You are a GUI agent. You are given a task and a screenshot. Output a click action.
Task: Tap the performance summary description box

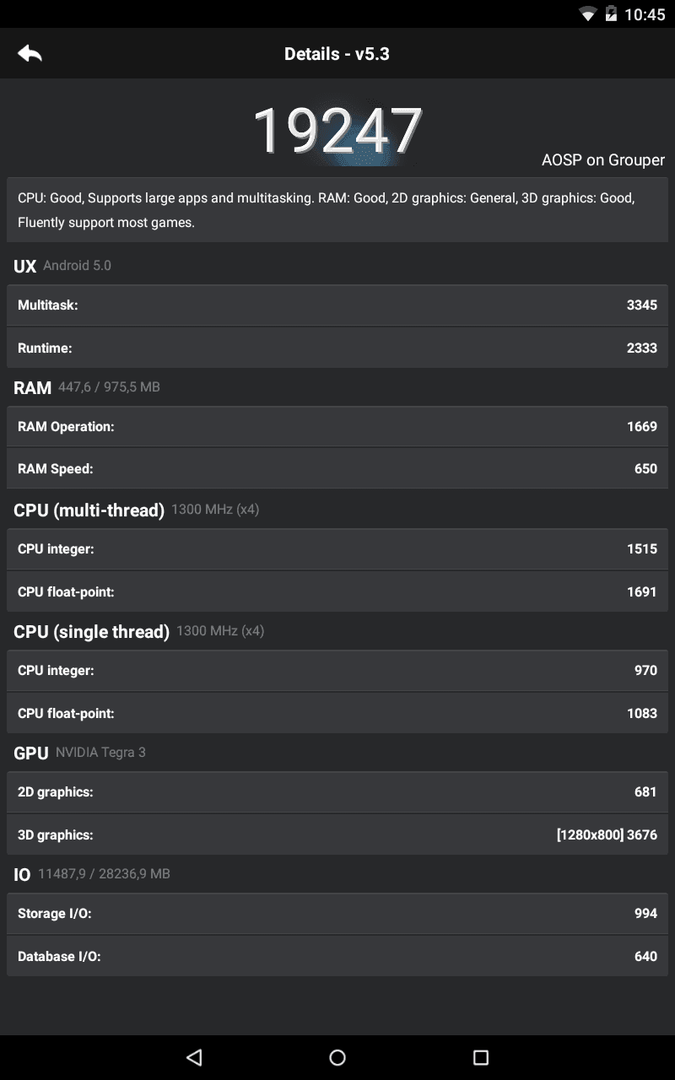[x=338, y=210]
